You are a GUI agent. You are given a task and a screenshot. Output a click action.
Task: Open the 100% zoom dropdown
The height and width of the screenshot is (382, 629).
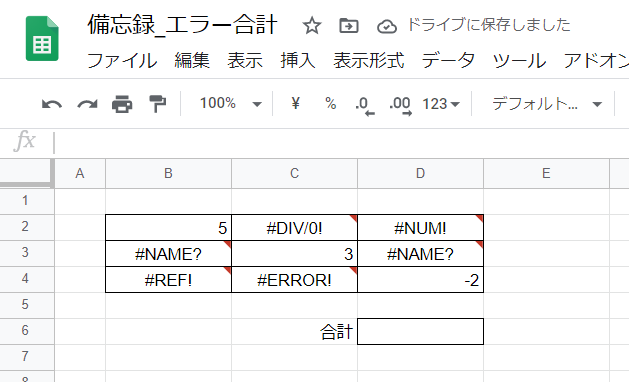click(x=231, y=104)
